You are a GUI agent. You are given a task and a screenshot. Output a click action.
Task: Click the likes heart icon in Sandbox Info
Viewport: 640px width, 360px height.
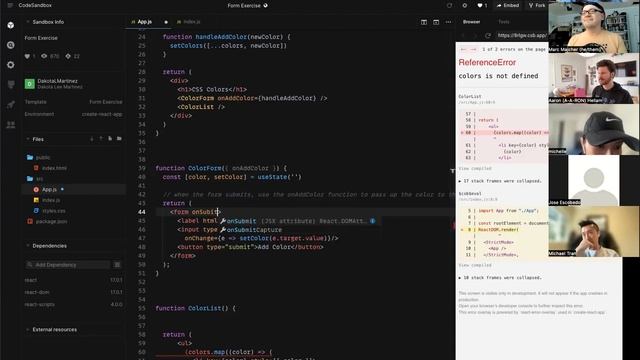[x=27, y=56]
